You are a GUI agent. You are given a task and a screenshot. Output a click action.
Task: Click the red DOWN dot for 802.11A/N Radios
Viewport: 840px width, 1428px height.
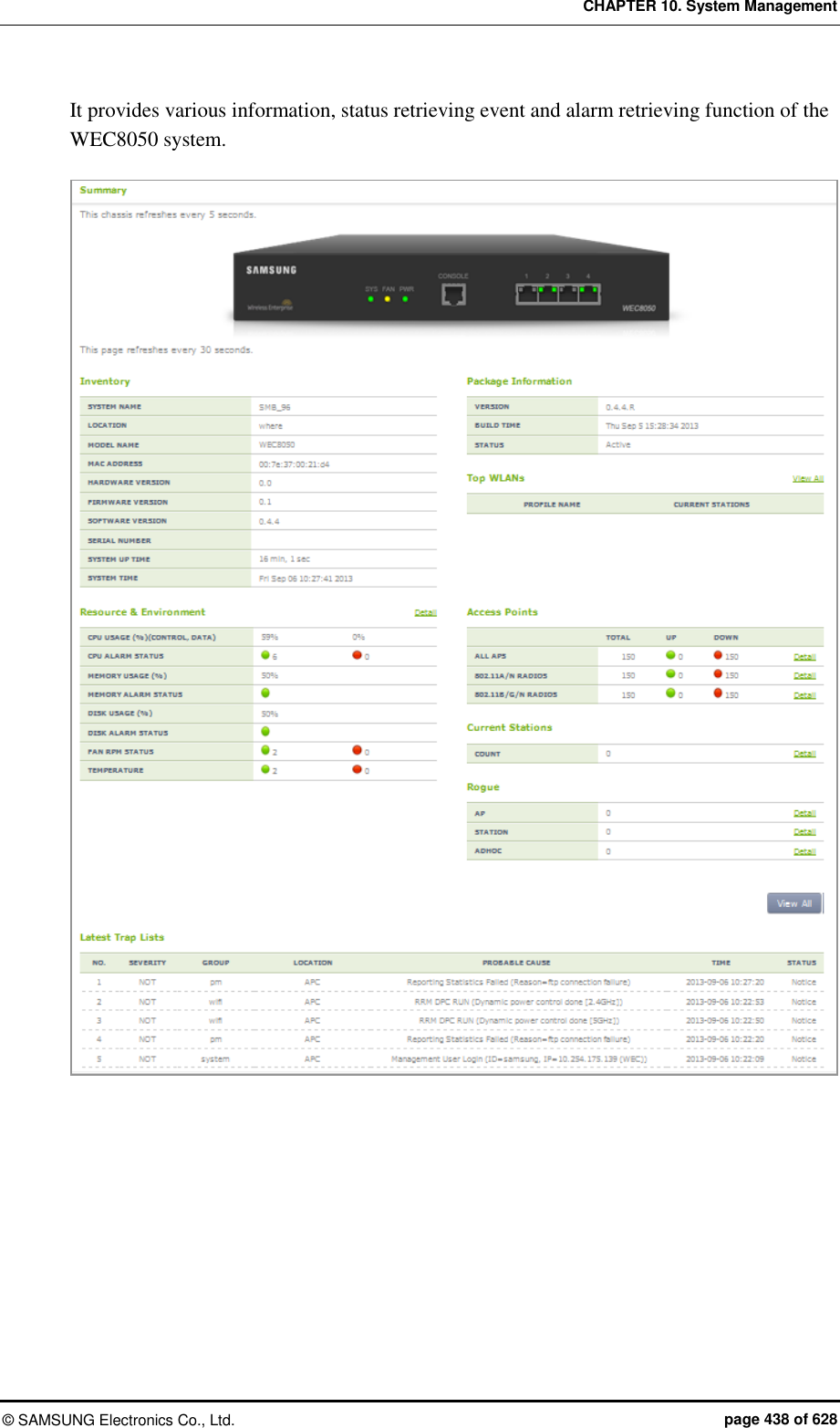click(718, 674)
